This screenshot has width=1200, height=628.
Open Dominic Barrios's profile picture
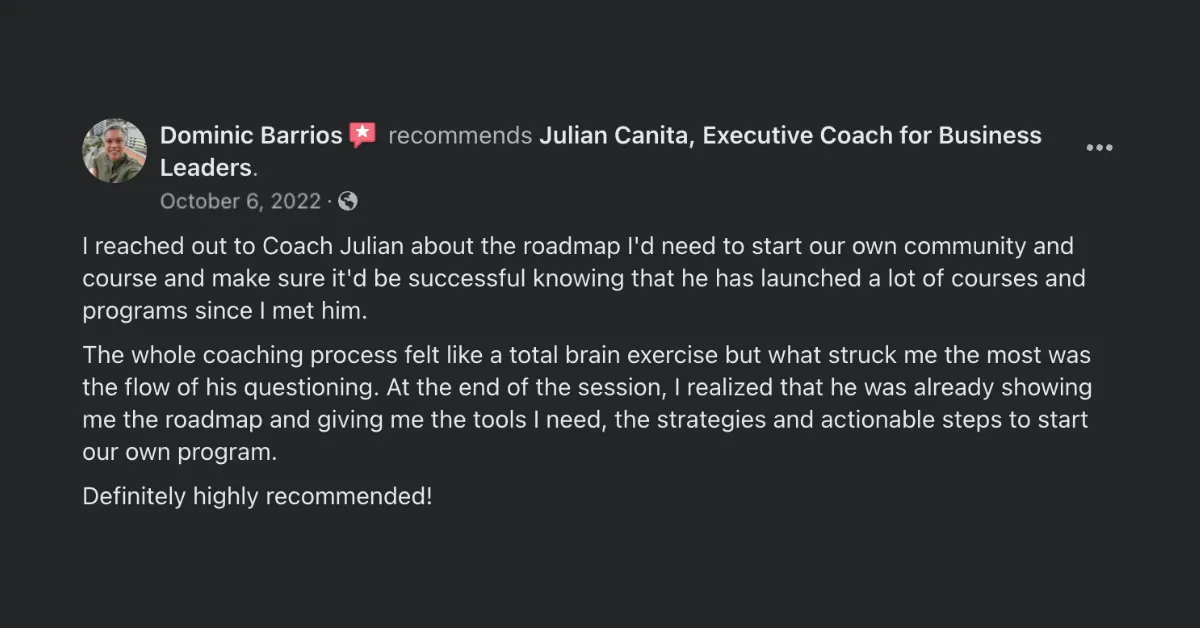click(x=114, y=151)
